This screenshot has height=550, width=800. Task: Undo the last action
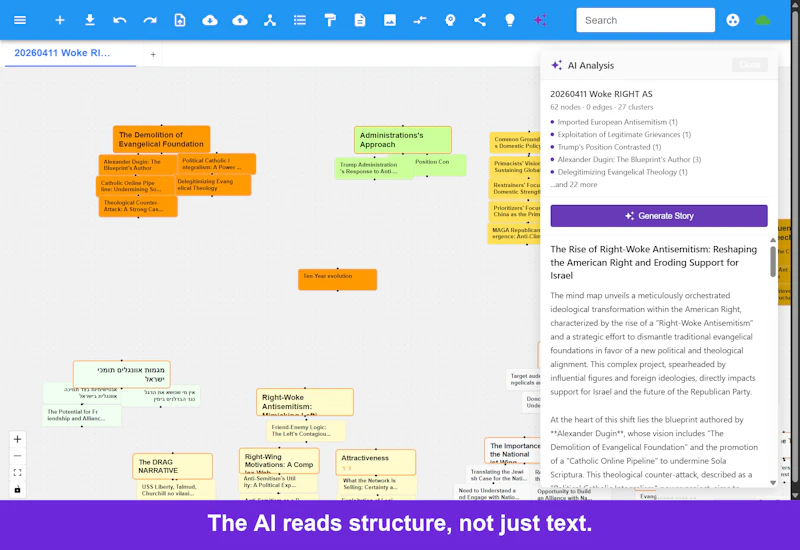120,20
